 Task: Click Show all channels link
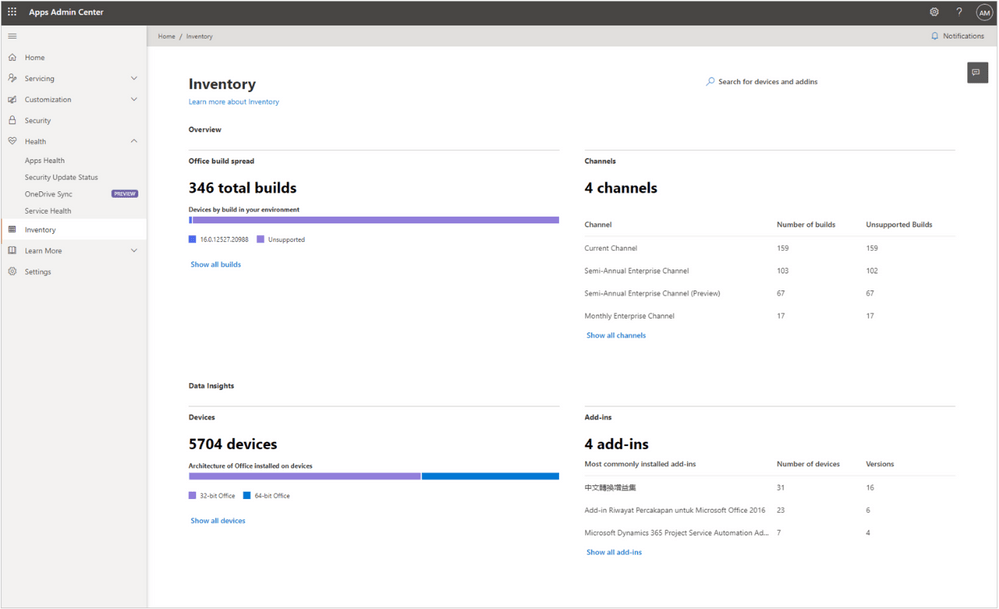point(616,334)
